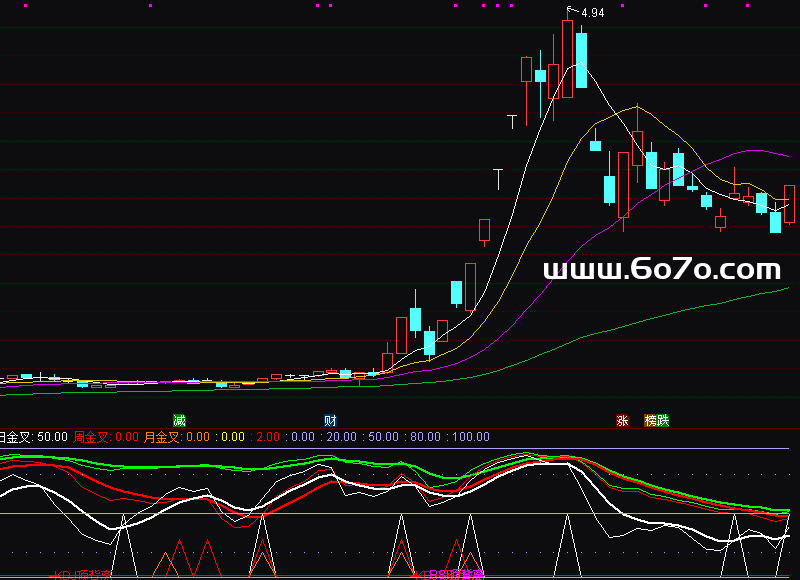Click the green 减 marker icon
800x580 pixels.
point(179,420)
